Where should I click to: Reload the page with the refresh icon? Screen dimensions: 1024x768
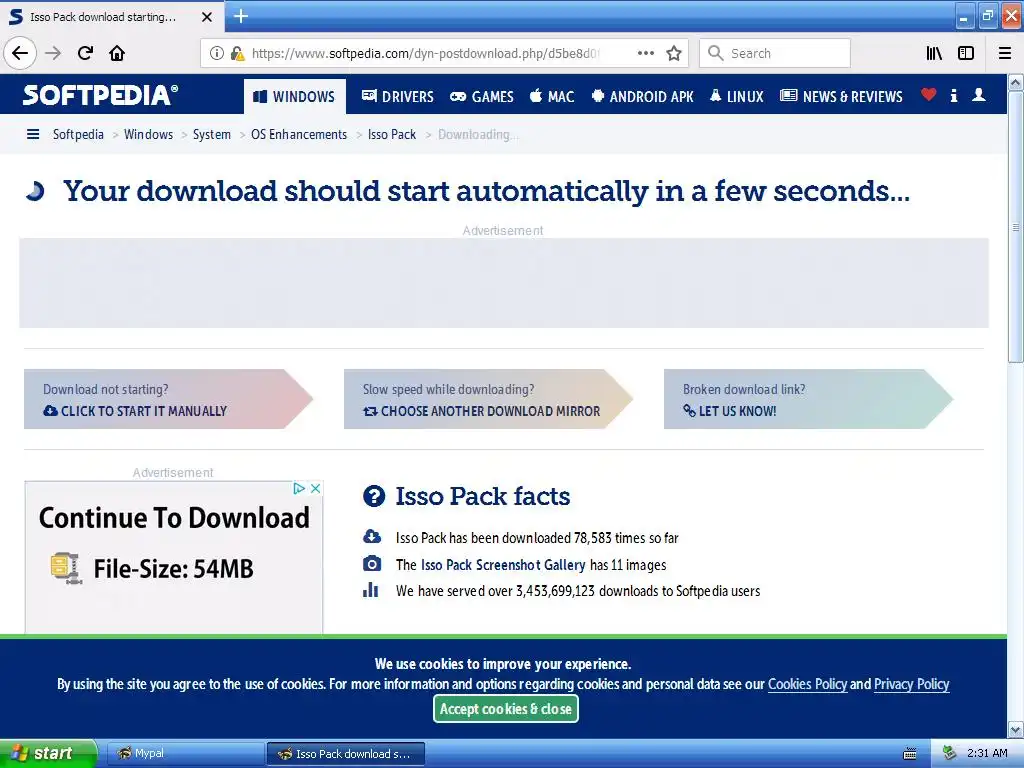tap(85, 53)
